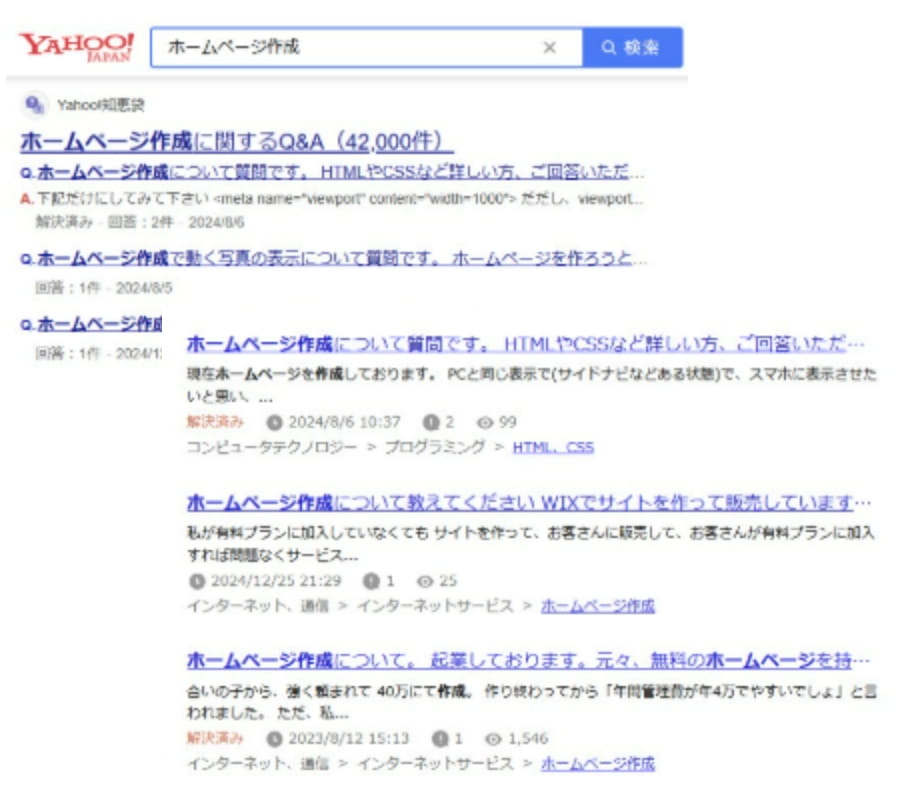Open the HTML、CSS category link
The image size is (906, 800).
pos(553,448)
